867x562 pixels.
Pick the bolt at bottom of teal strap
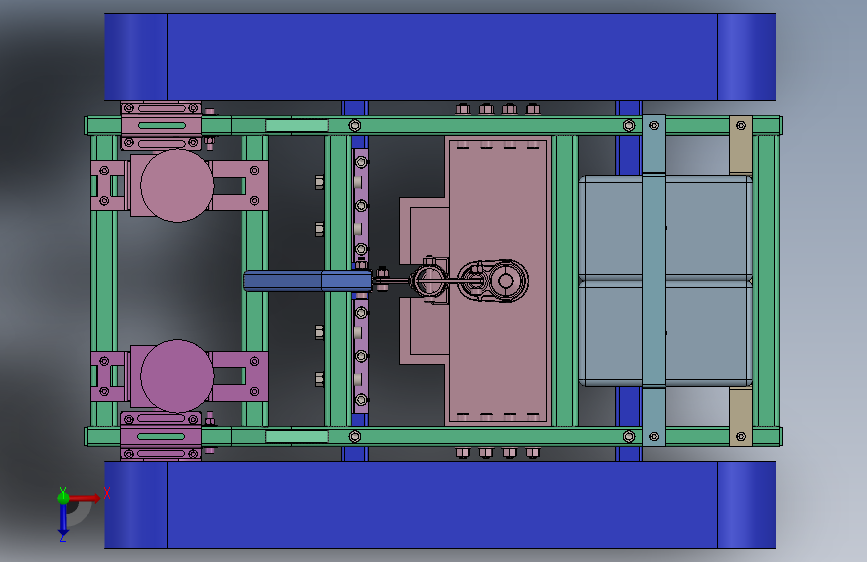654,436
